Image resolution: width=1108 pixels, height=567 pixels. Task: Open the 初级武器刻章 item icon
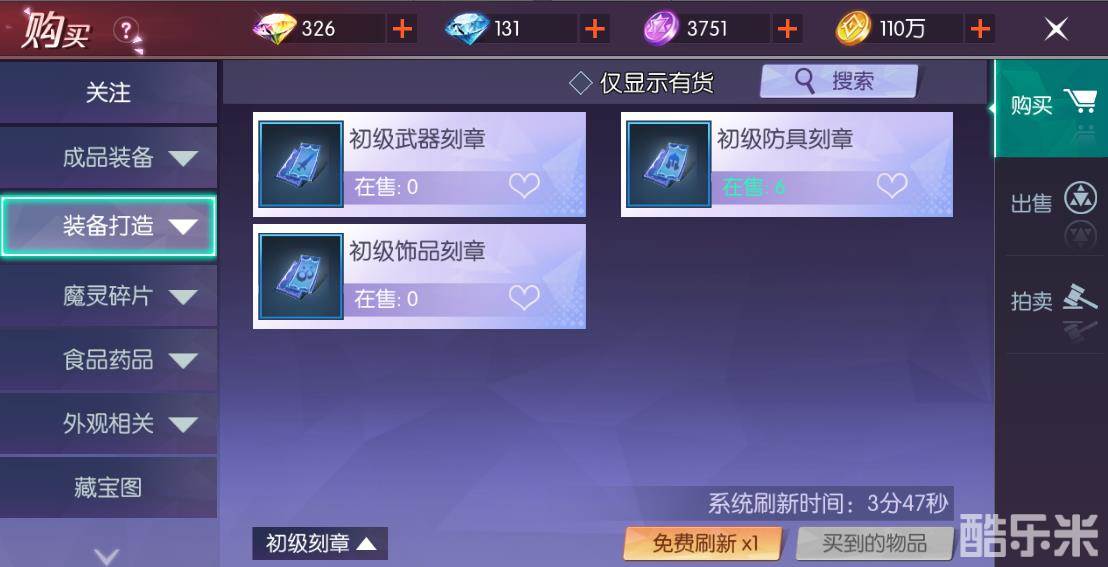(x=301, y=164)
